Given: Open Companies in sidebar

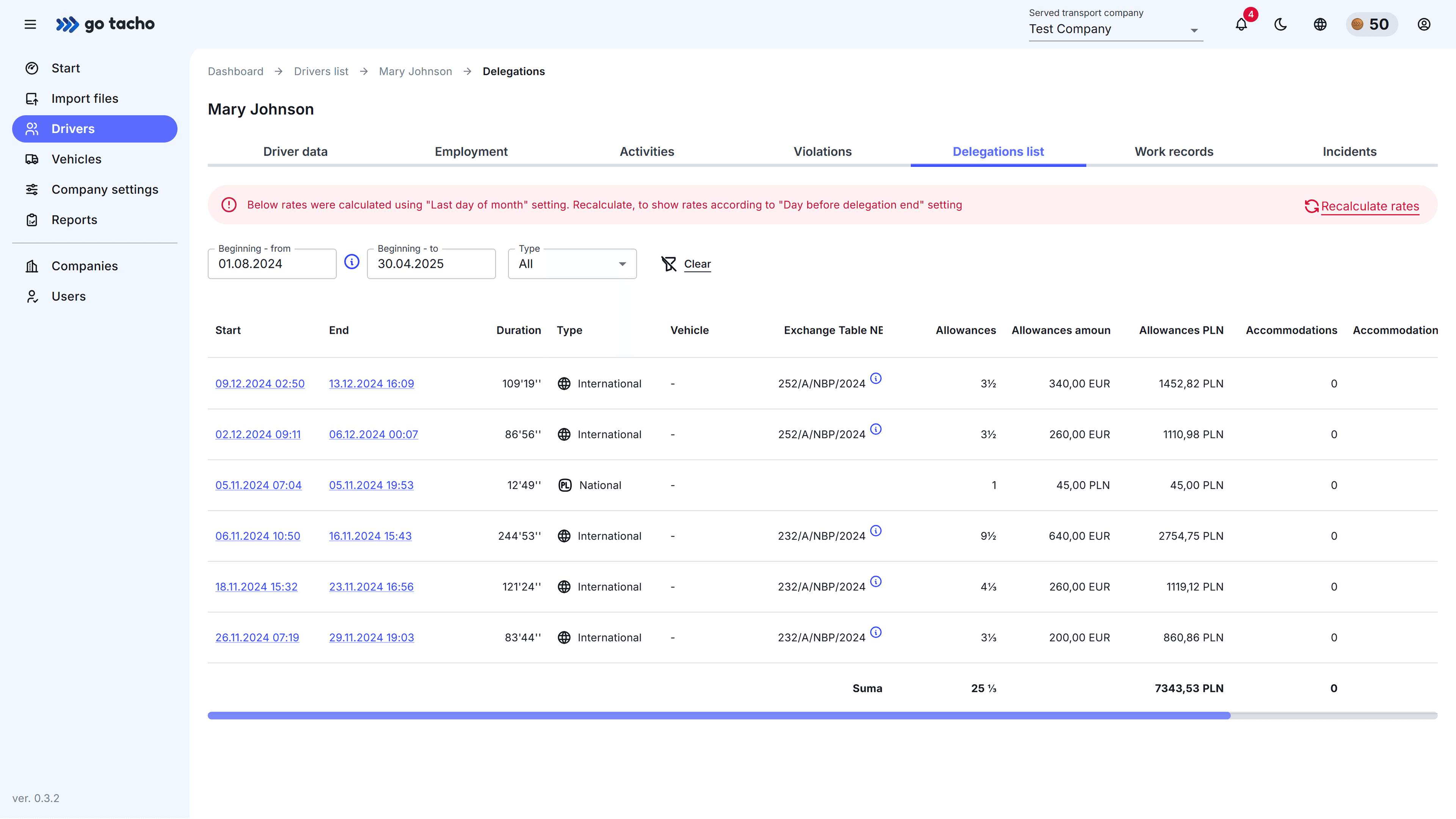Looking at the screenshot, I should [95, 266].
